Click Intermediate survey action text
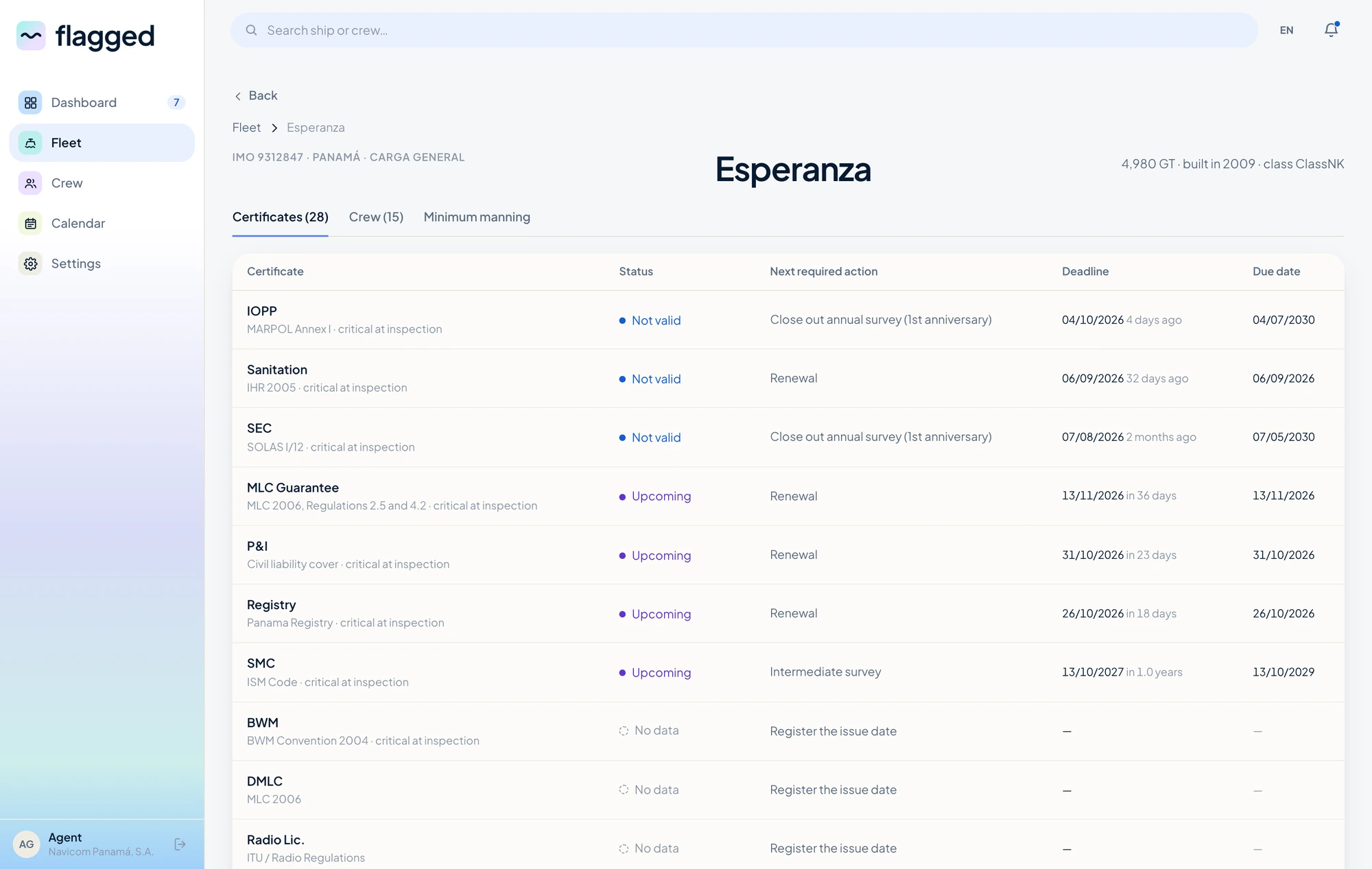The image size is (1372, 869). tap(825, 672)
